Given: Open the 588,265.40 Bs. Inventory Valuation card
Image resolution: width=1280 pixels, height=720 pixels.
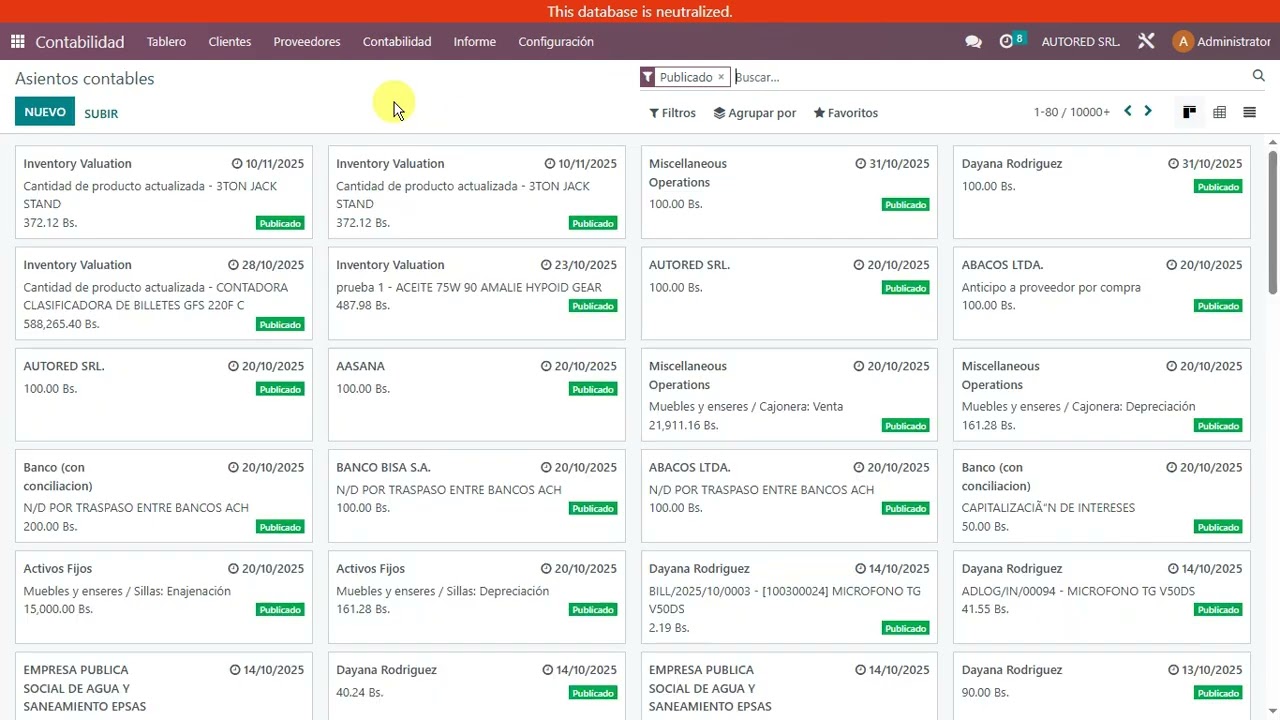Looking at the screenshot, I should click(164, 293).
